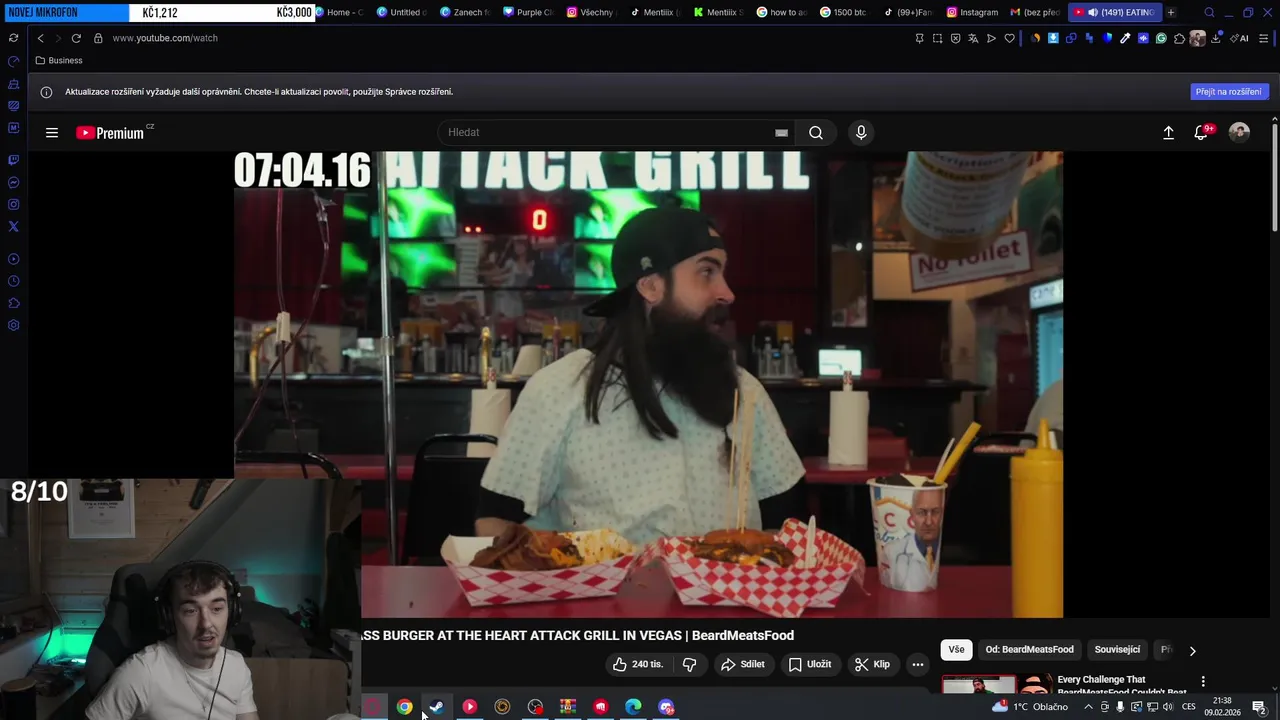Add the page to favorites with heart icon

click(x=1009, y=38)
